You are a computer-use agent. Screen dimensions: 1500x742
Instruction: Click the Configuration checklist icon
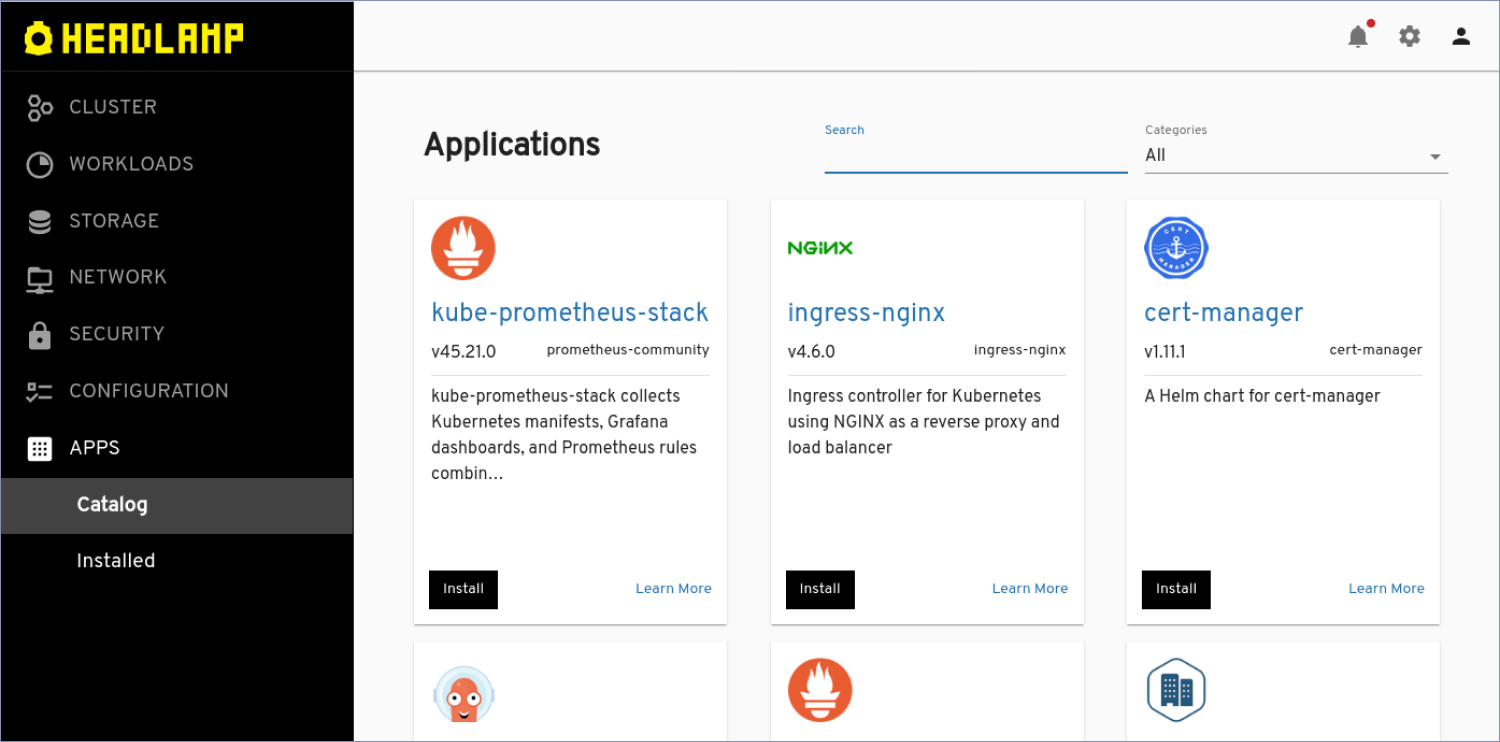40,391
